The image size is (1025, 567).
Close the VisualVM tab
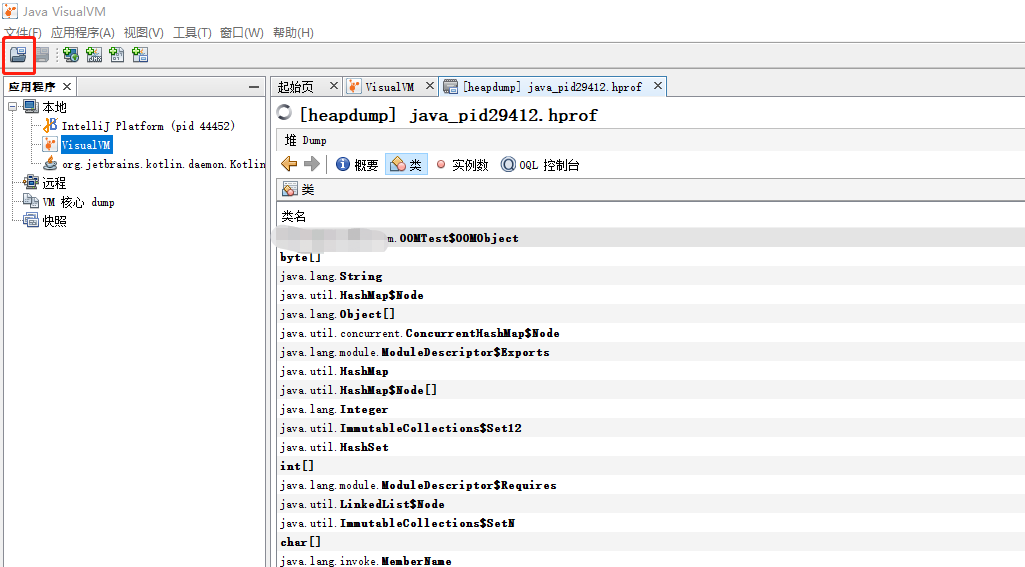pos(429,86)
